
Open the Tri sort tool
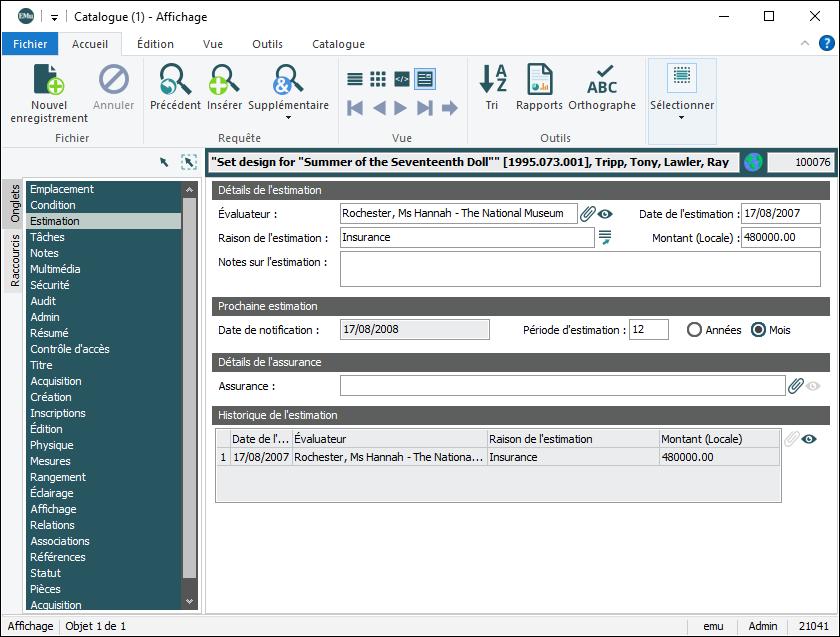pos(492,80)
